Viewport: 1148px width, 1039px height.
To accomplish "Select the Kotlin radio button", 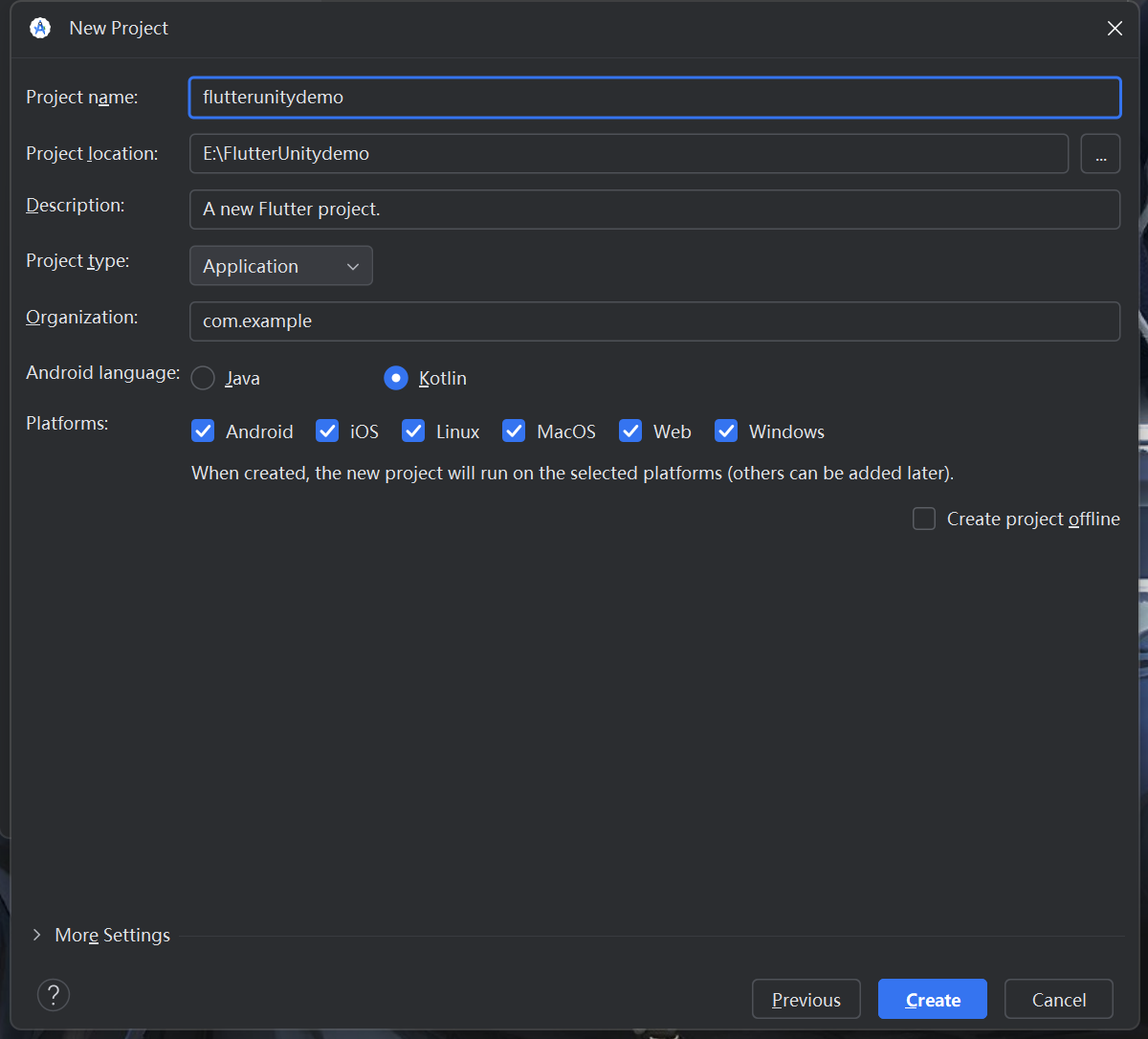I will 395,378.
